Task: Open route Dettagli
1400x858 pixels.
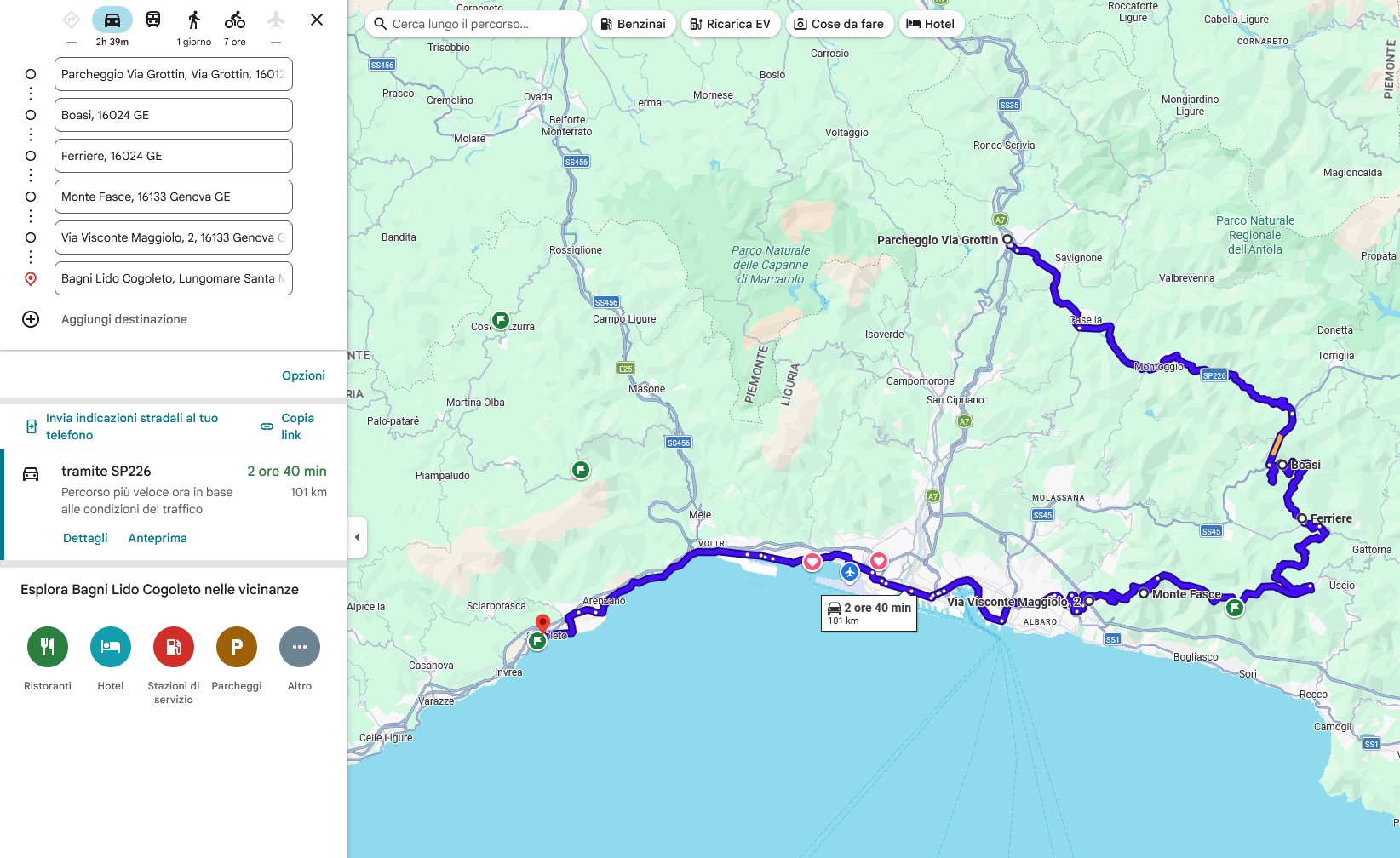Action: [85, 538]
